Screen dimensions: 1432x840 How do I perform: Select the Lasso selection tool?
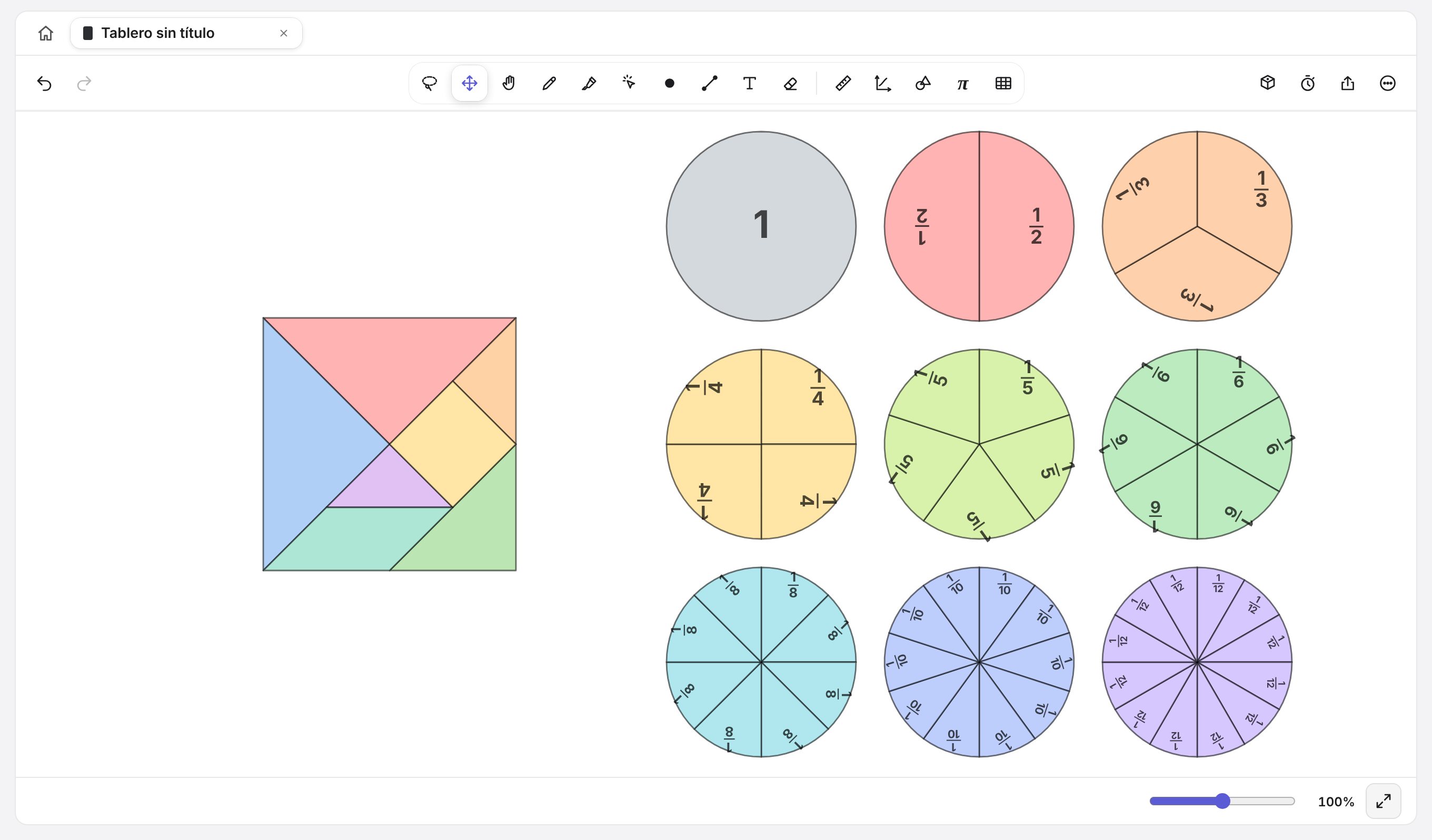pos(430,84)
